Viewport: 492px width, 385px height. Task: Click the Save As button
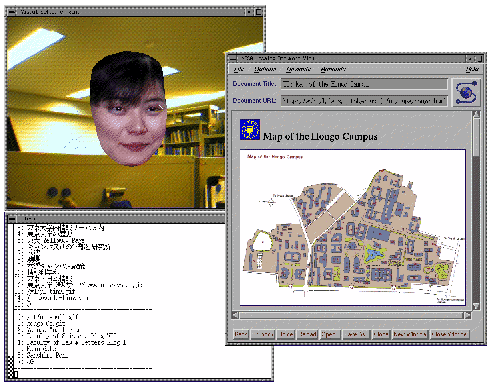pyautogui.click(x=357, y=334)
